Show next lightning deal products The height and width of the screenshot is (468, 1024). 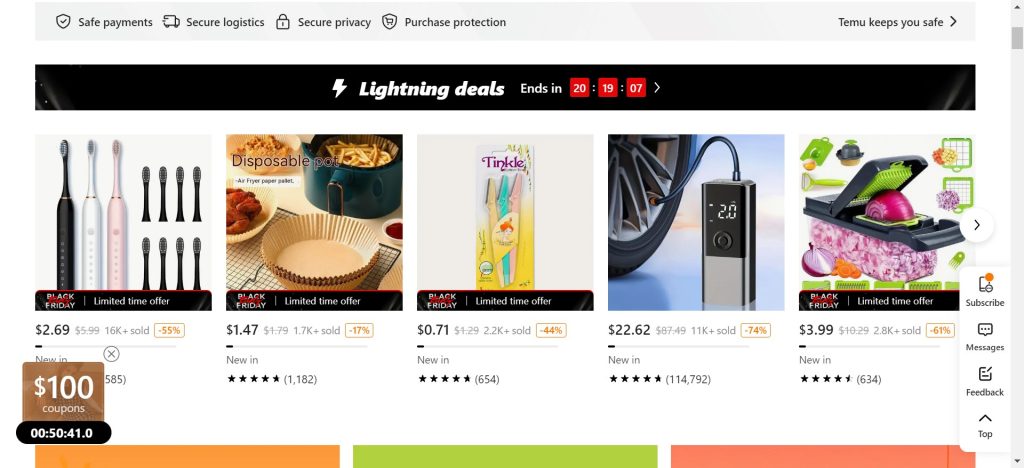(x=977, y=225)
